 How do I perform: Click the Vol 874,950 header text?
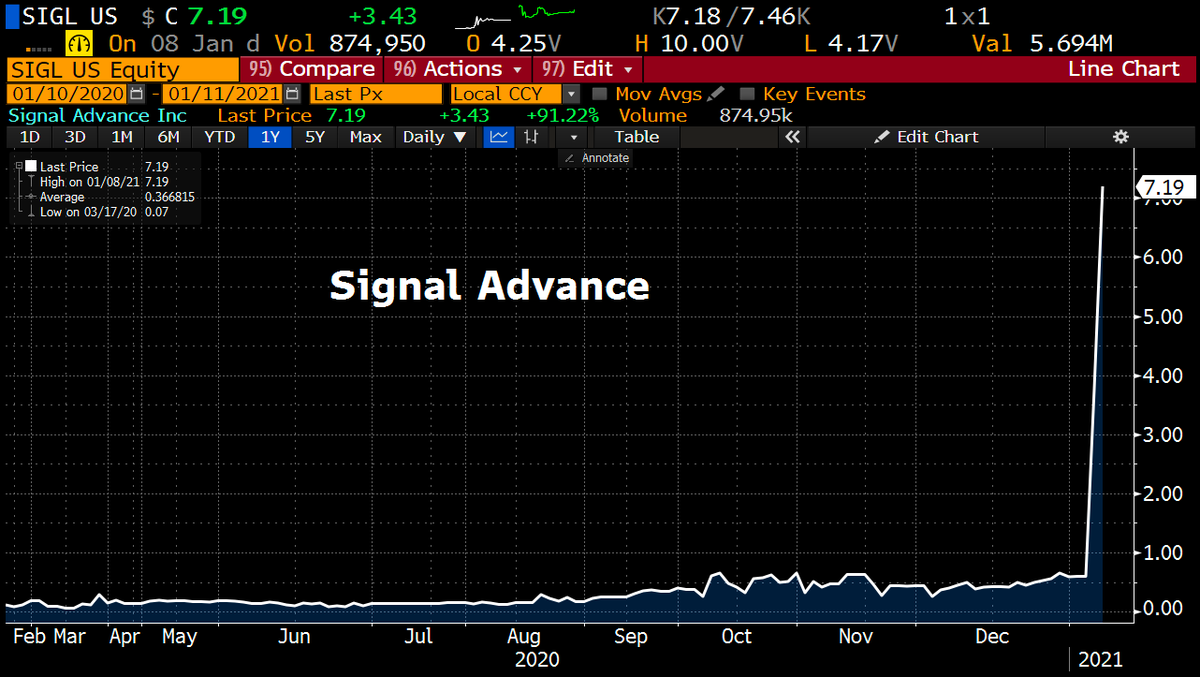pyautogui.click(x=351, y=44)
